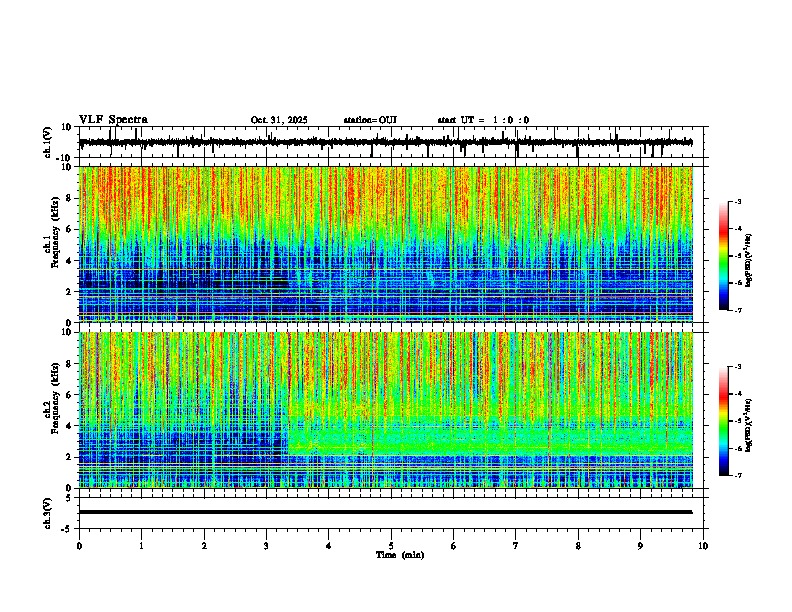Click time axis tick label "3"

point(266,546)
